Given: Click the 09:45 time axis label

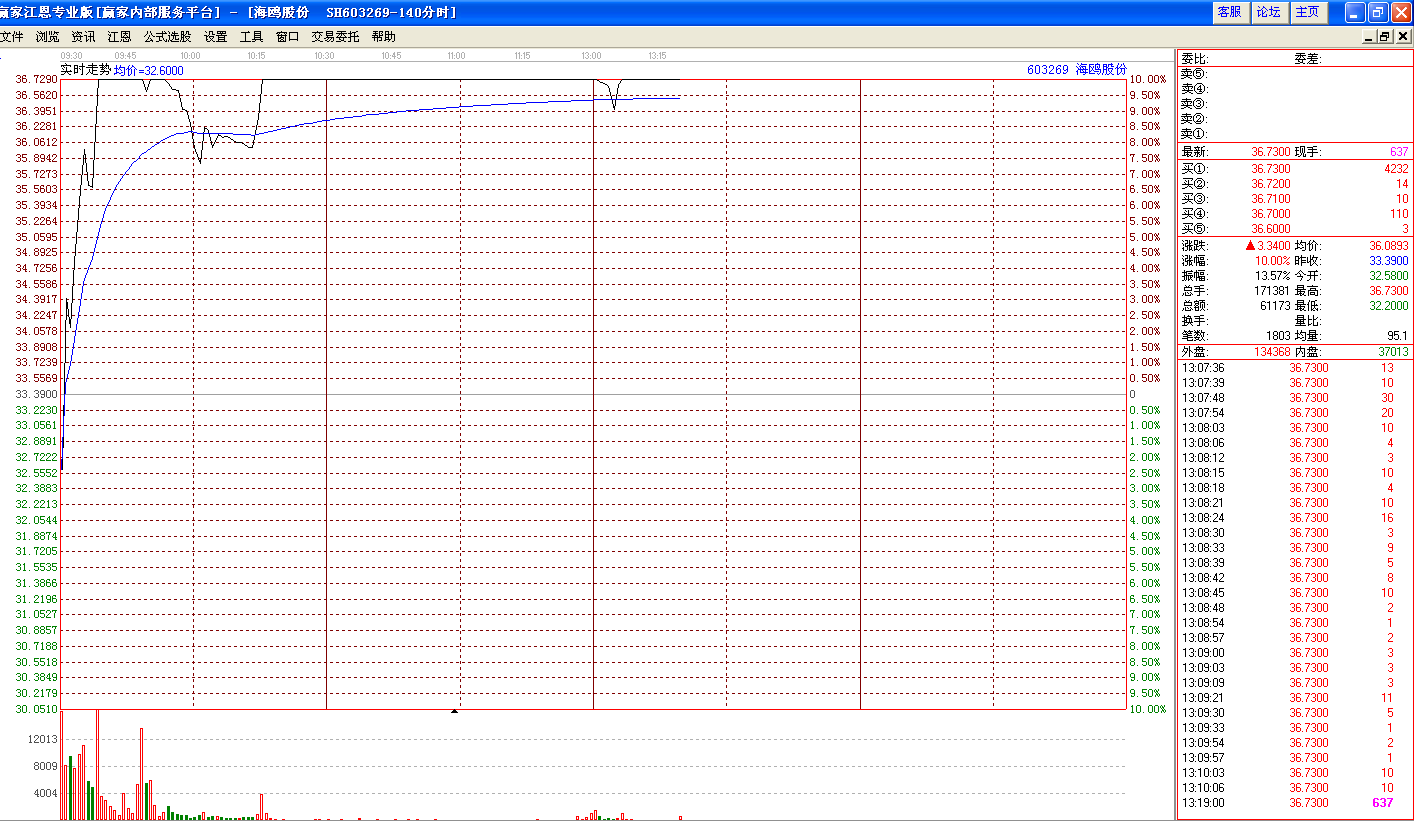Looking at the screenshot, I should (x=126, y=56).
